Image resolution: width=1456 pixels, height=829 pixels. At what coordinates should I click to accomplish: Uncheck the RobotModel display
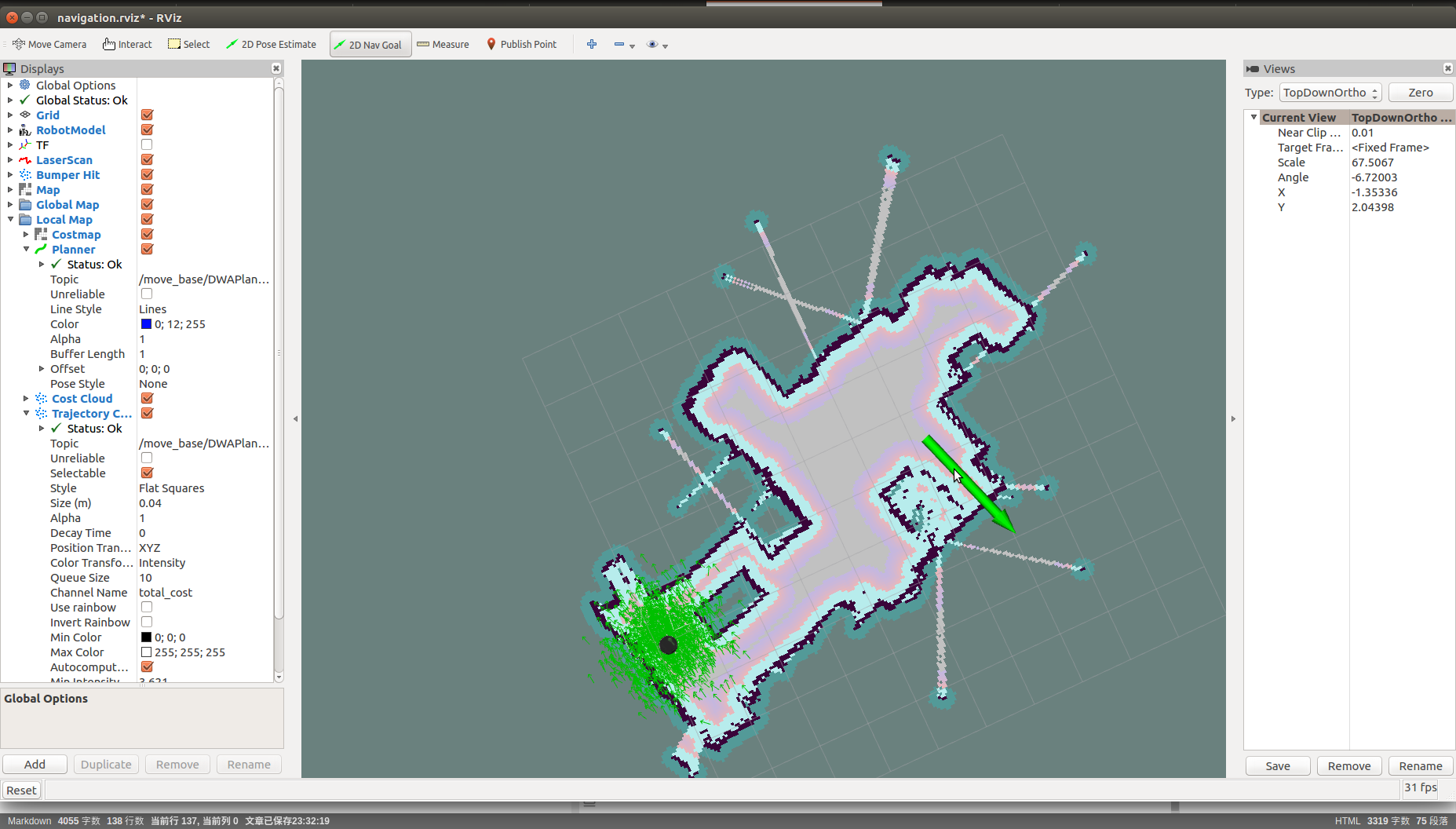(x=147, y=130)
